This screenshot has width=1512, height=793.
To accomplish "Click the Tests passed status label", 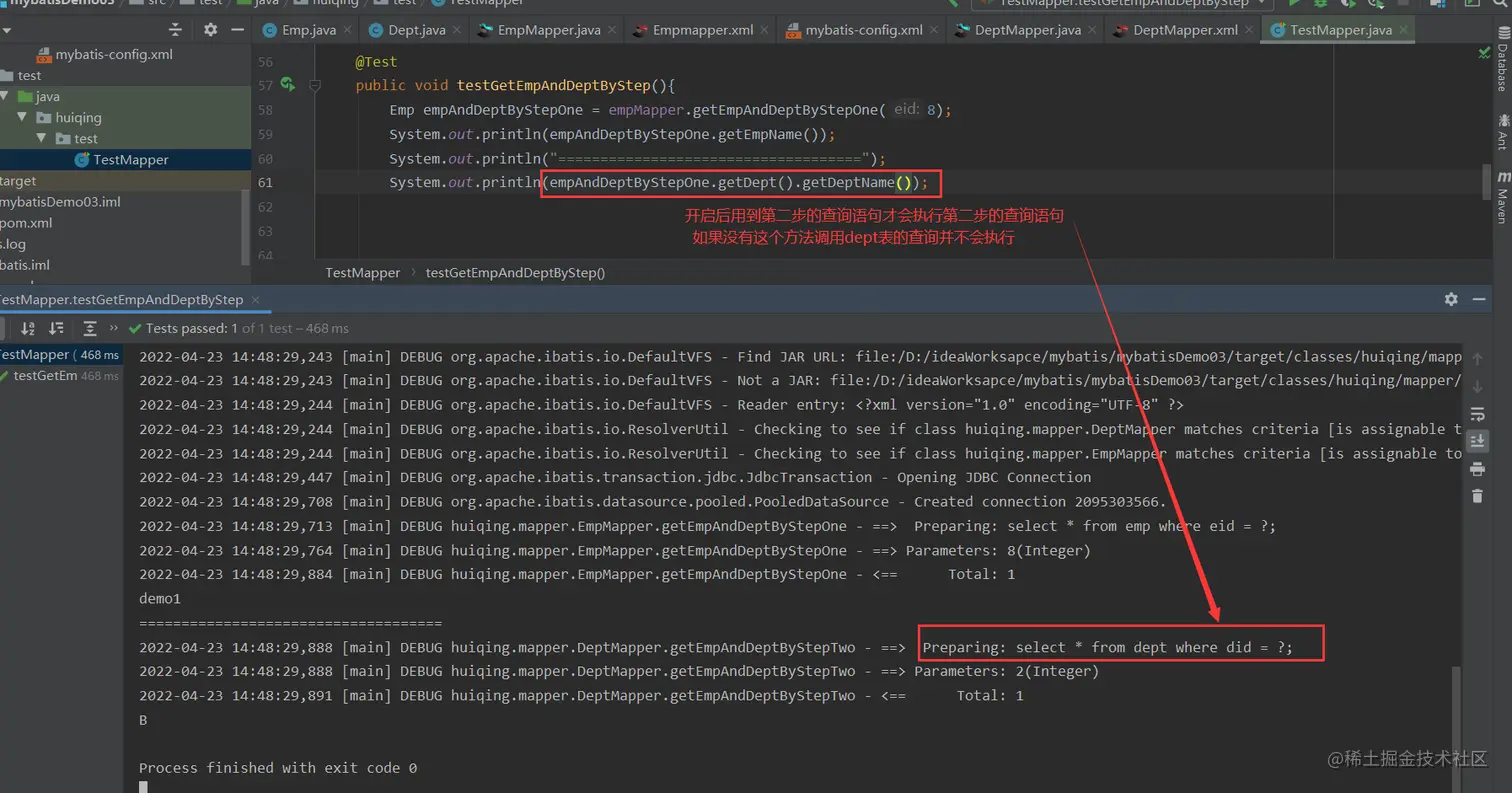I will [x=238, y=328].
